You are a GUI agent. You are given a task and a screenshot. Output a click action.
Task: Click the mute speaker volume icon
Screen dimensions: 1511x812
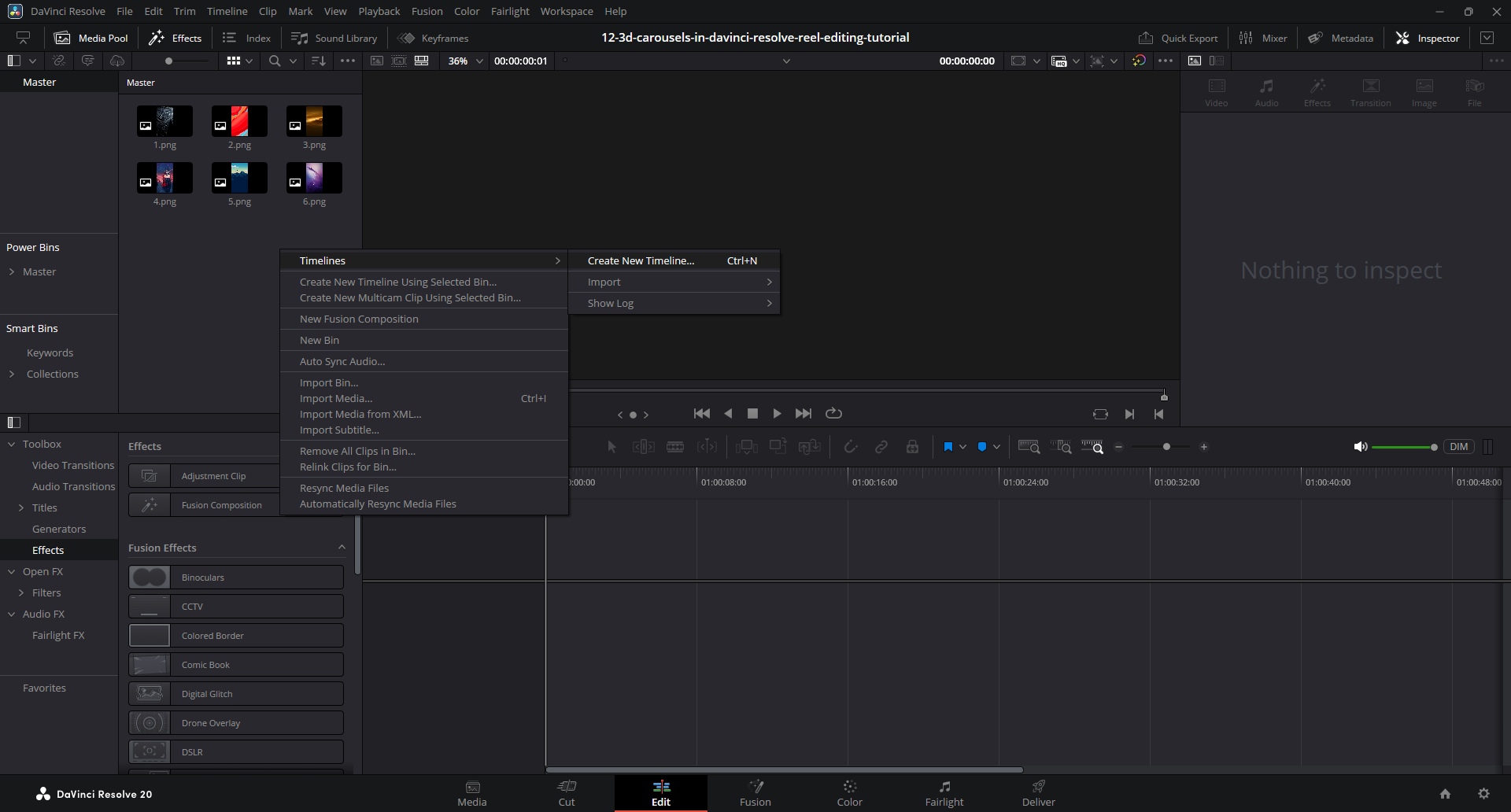point(1360,447)
